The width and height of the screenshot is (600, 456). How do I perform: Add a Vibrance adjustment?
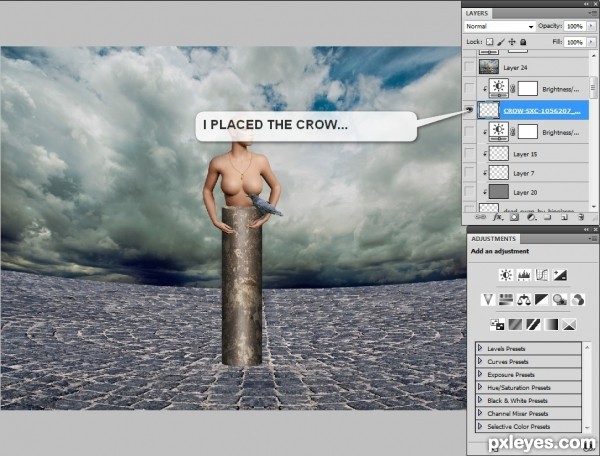(488, 299)
